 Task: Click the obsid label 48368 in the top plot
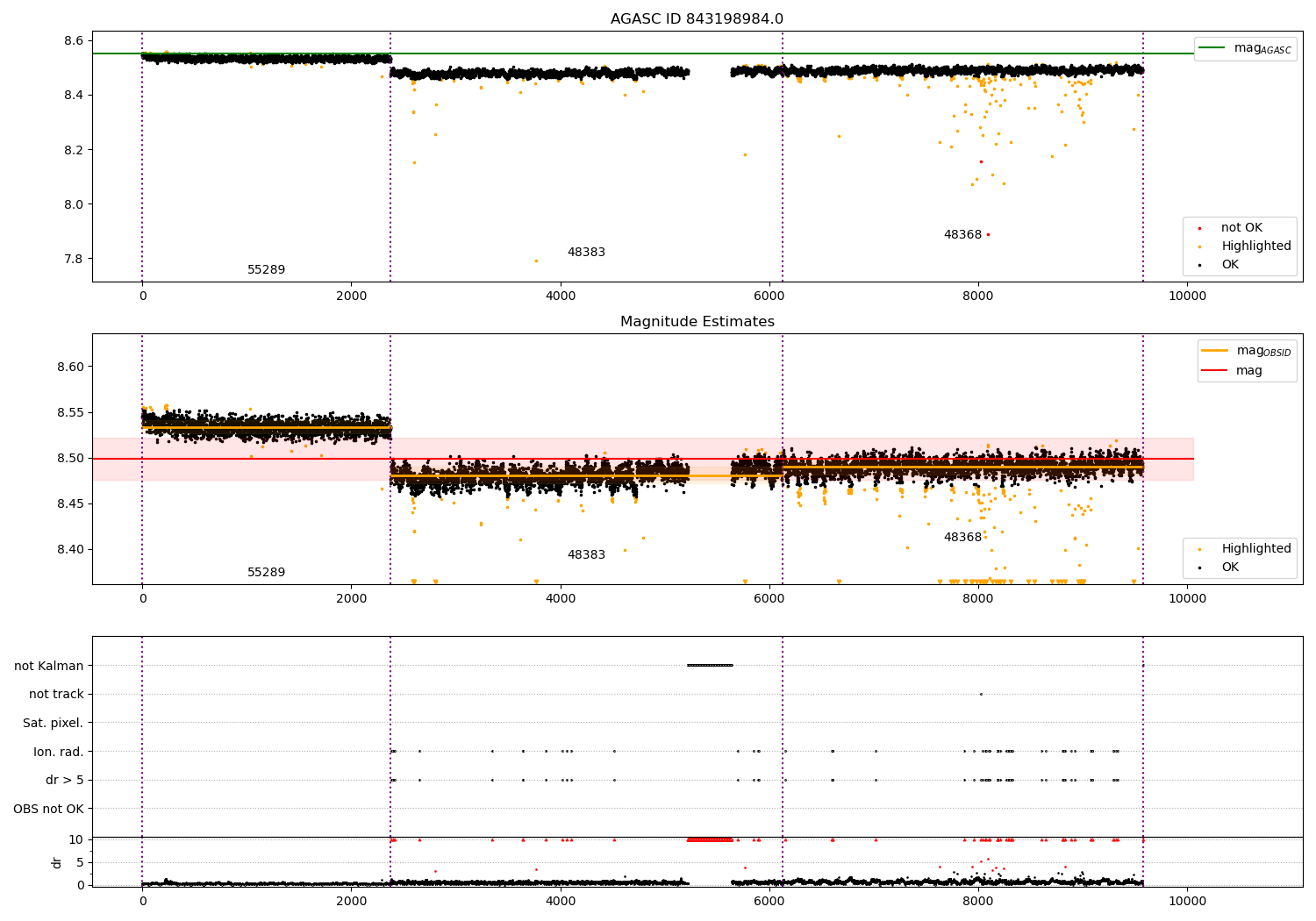(x=962, y=235)
